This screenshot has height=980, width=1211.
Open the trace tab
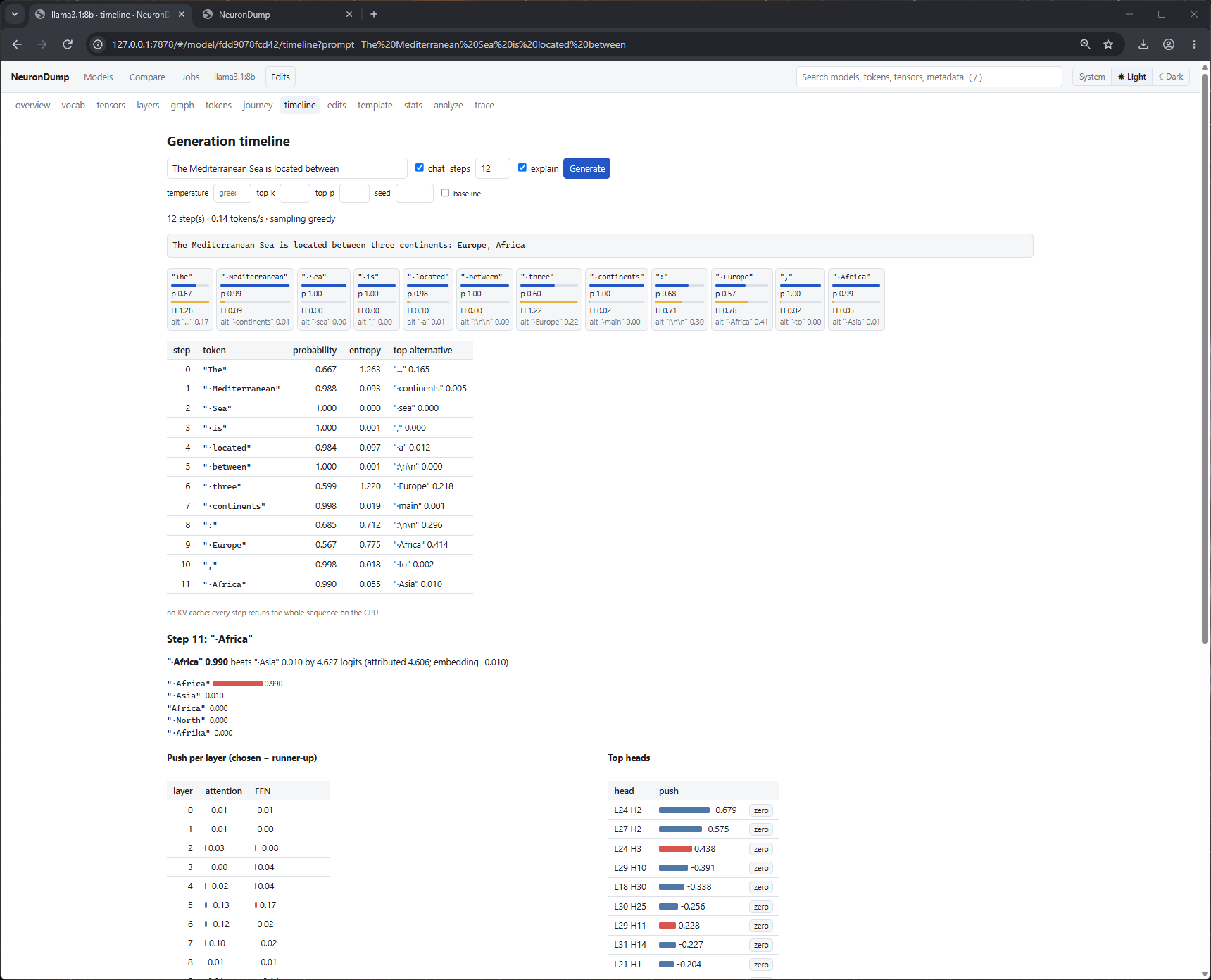click(x=484, y=105)
